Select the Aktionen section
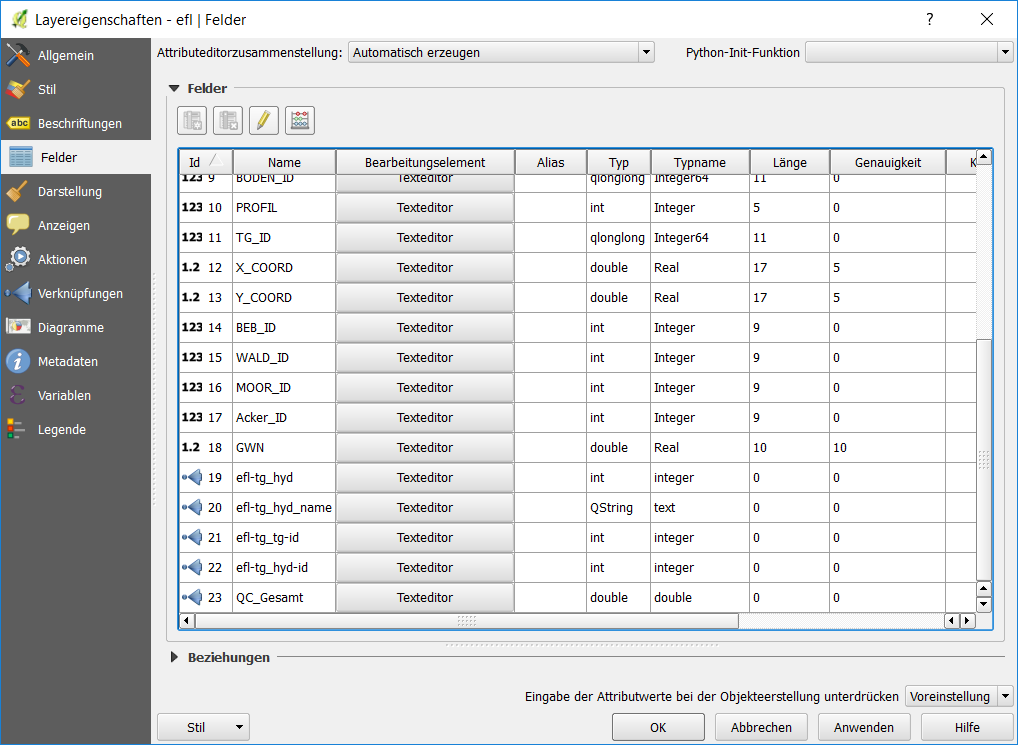The height and width of the screenshot is (745, 1018). click(62, 259)
